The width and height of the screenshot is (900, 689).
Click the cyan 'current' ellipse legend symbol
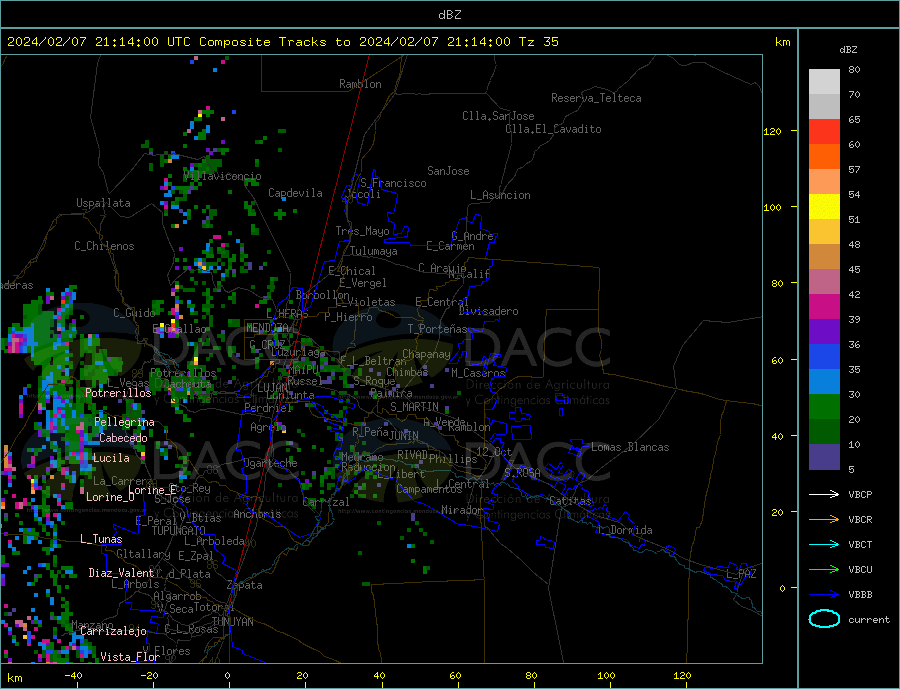[x=824, y=619]
